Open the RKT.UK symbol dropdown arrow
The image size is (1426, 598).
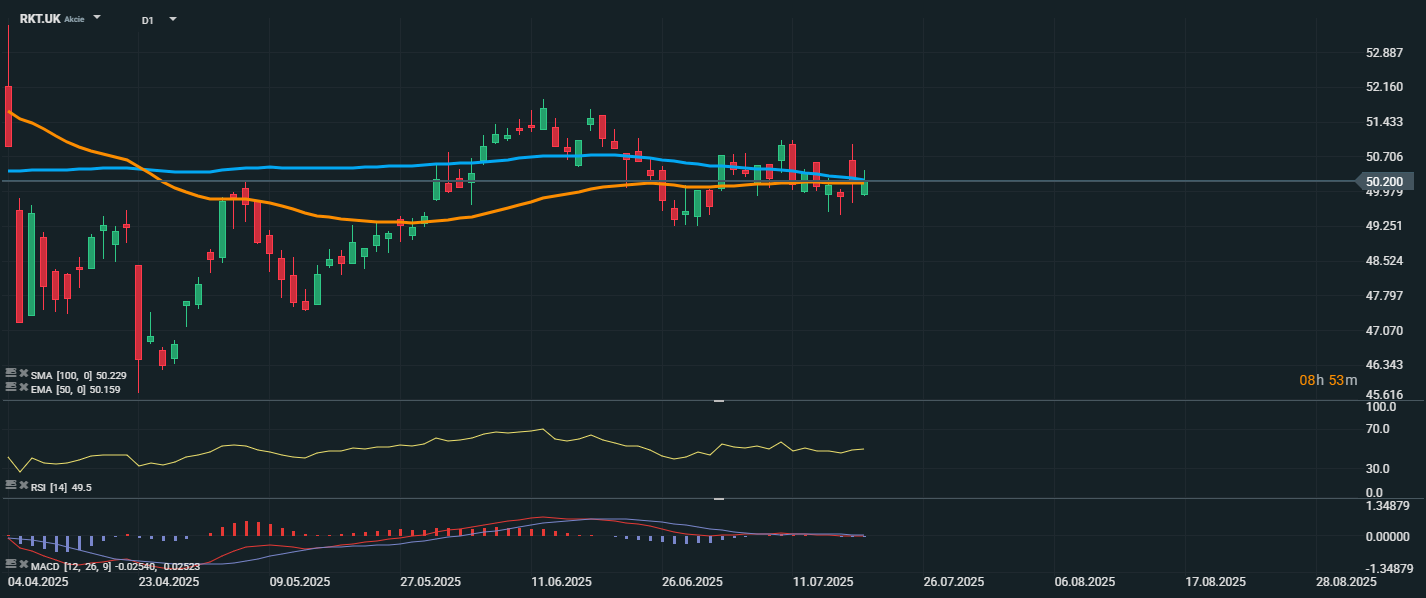point(97,18)
